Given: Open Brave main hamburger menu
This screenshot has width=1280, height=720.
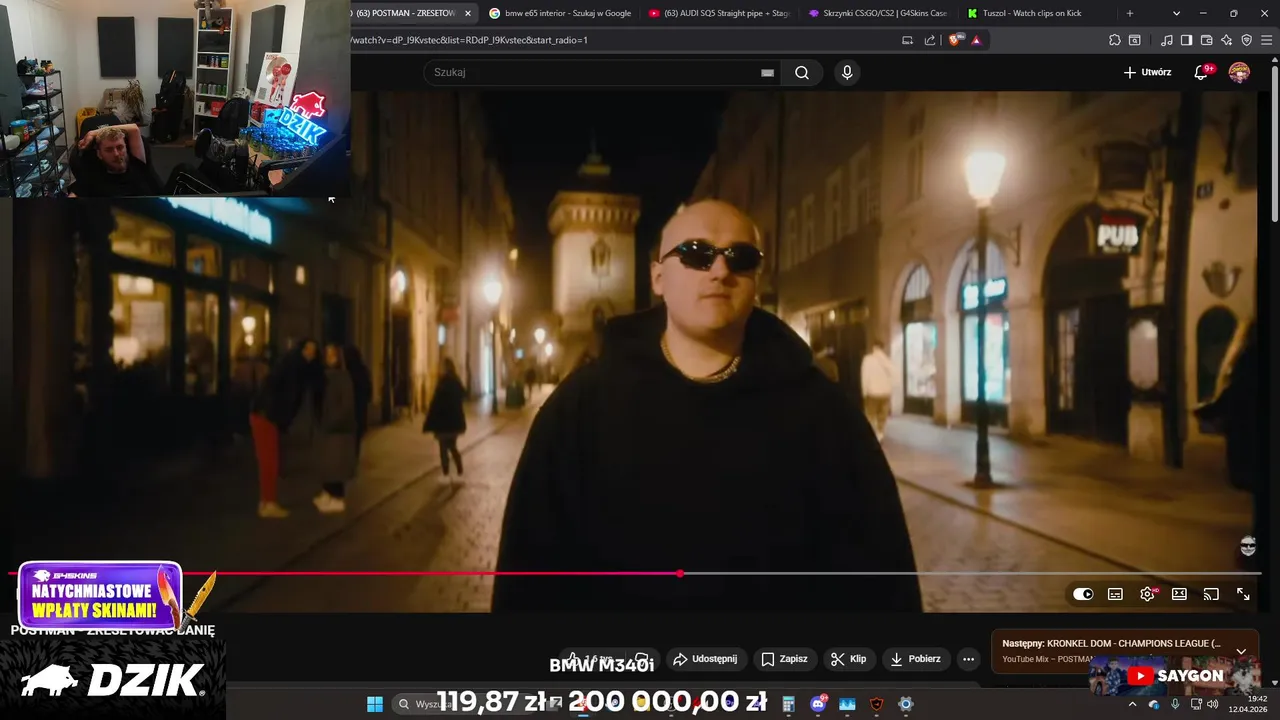Looking at the screenshot, I should [x=1266, y=40].
